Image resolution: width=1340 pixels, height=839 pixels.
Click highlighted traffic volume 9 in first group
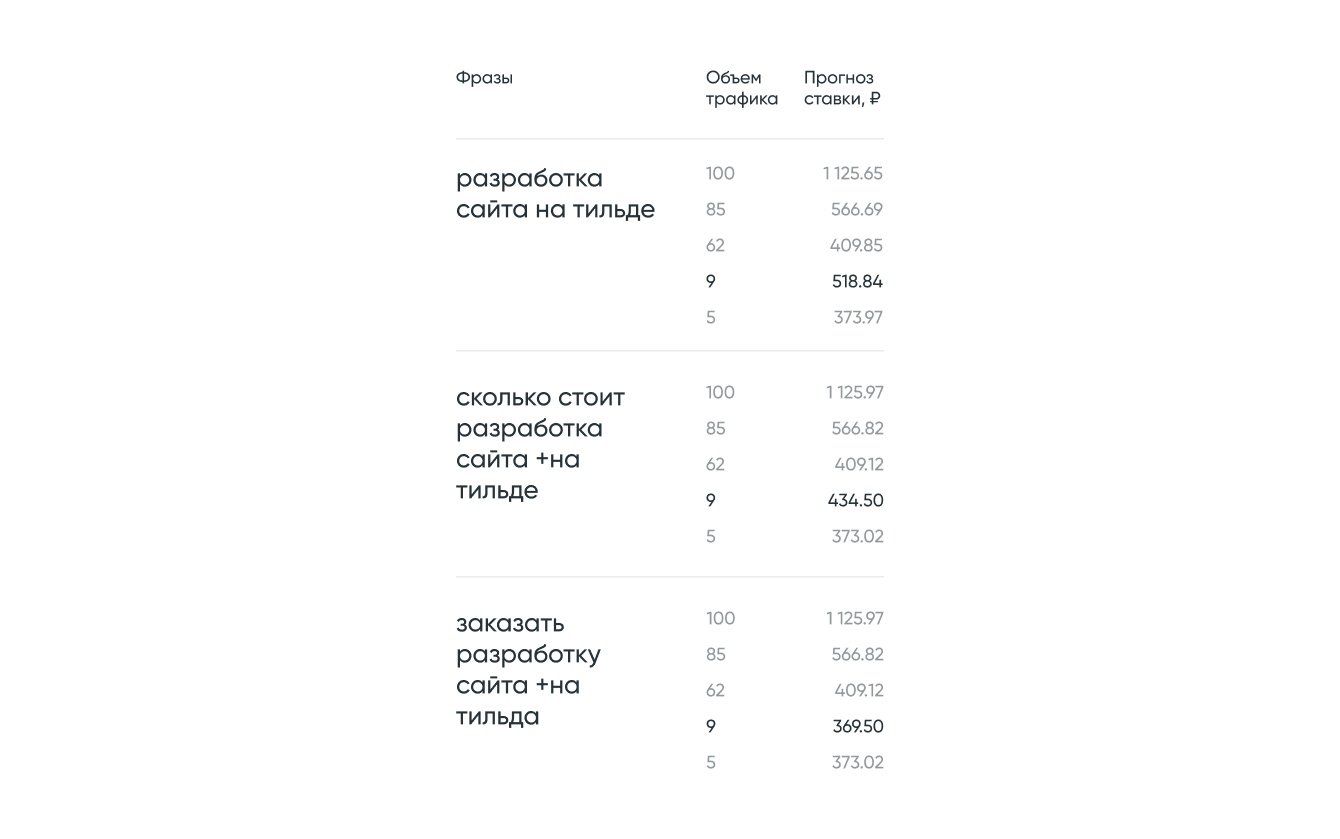click(x=711, y=282)
